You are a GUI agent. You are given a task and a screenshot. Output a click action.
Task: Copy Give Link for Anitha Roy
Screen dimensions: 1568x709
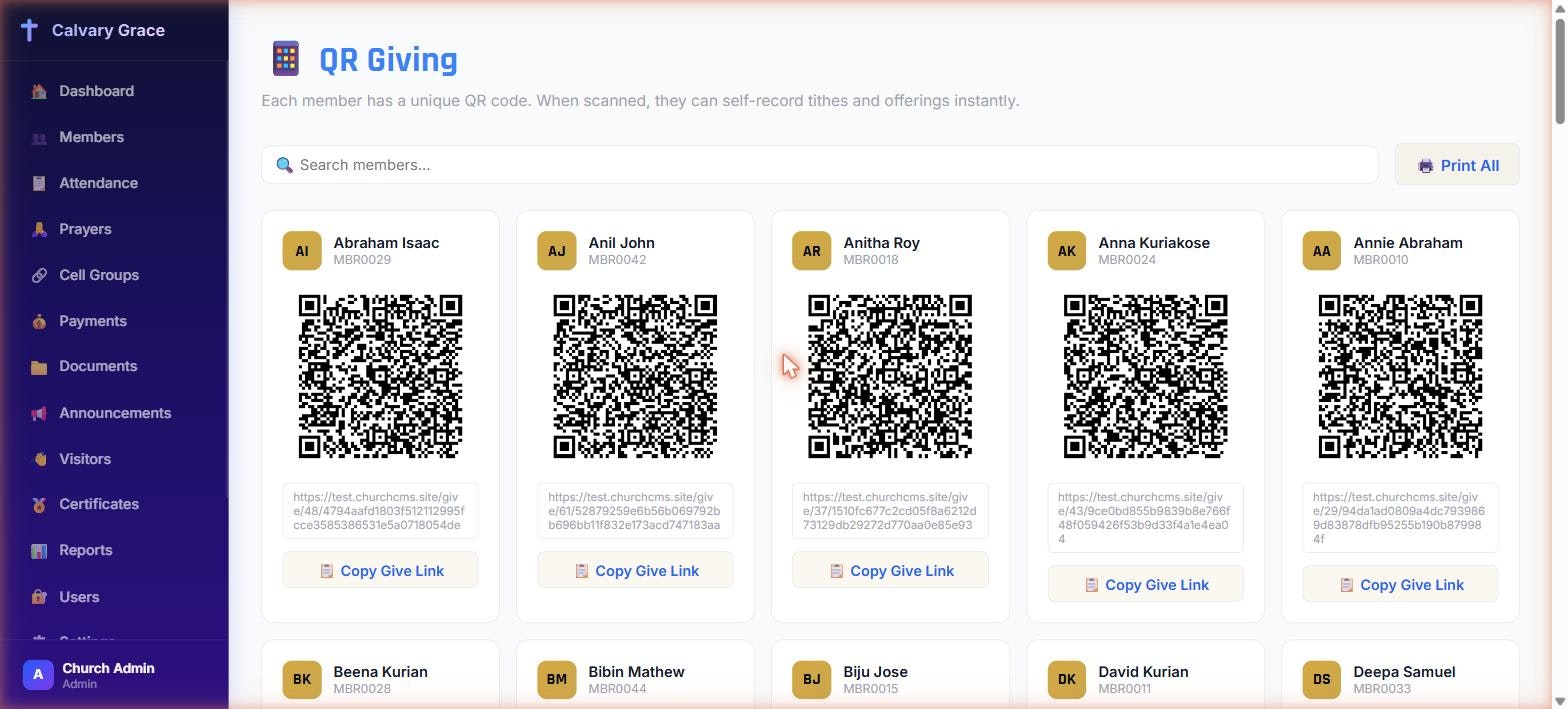pyautogui.click(x=890, y=570)
